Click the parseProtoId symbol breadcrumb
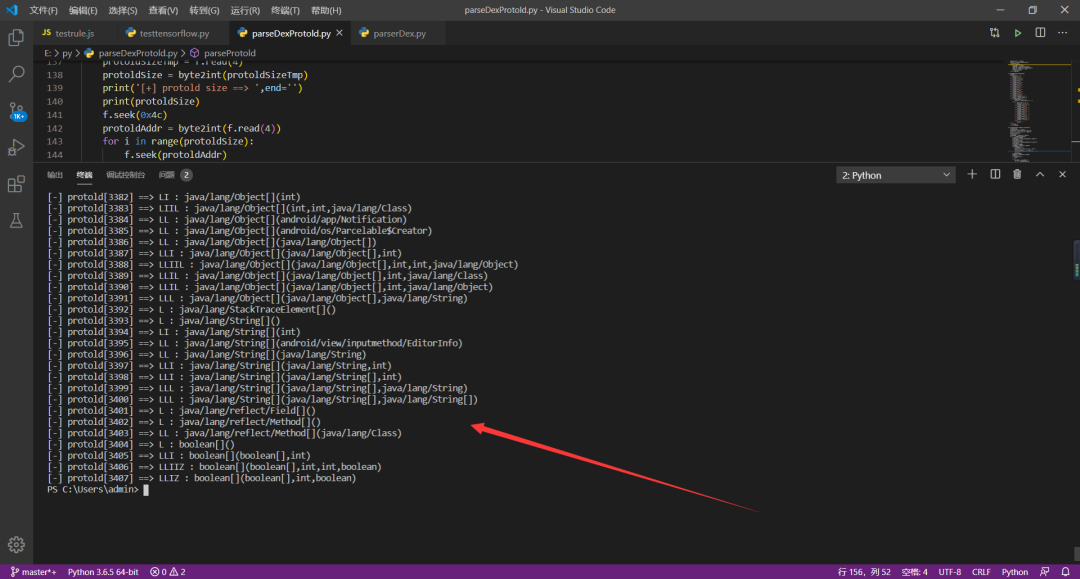Viewport: 1080px width, 579px height. [229, 53]
